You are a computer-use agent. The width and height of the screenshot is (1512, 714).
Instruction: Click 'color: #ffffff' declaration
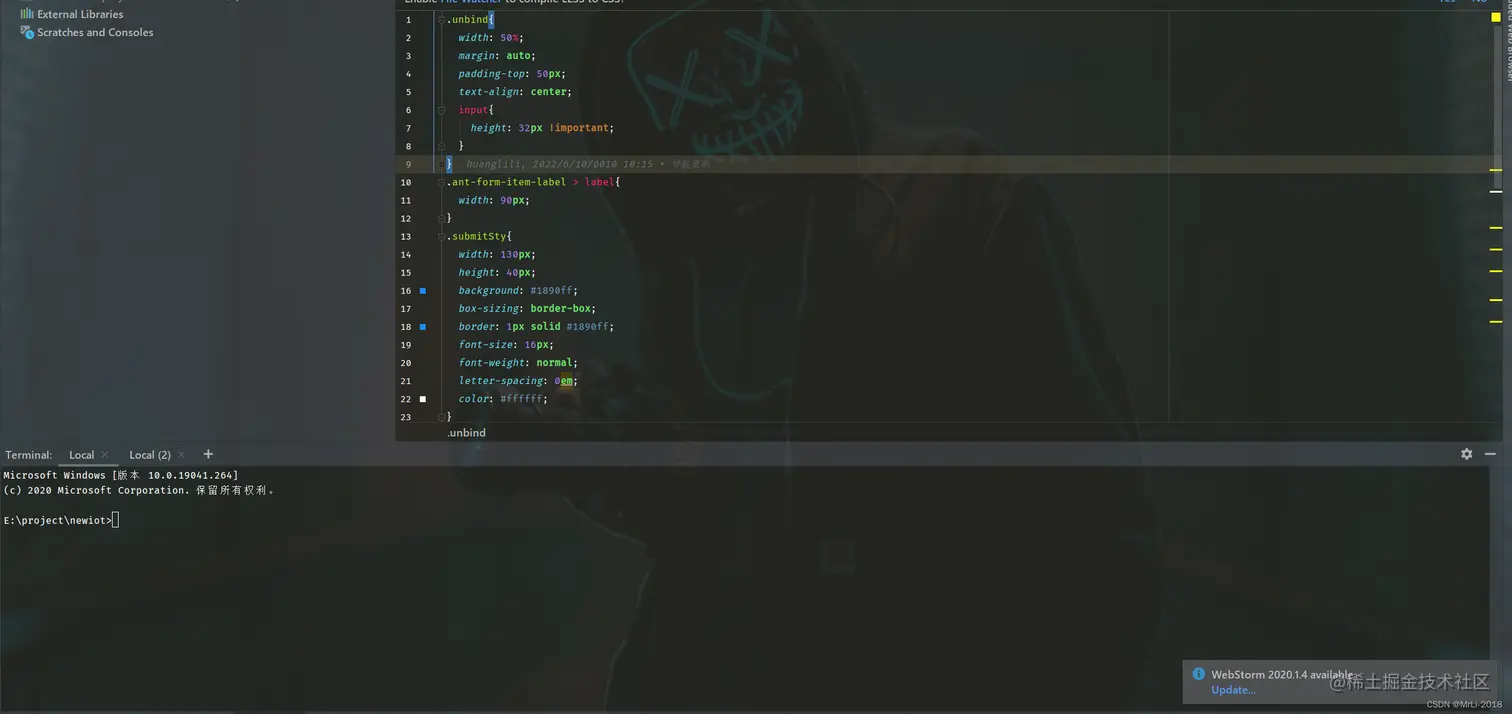(x=503, y=398)
